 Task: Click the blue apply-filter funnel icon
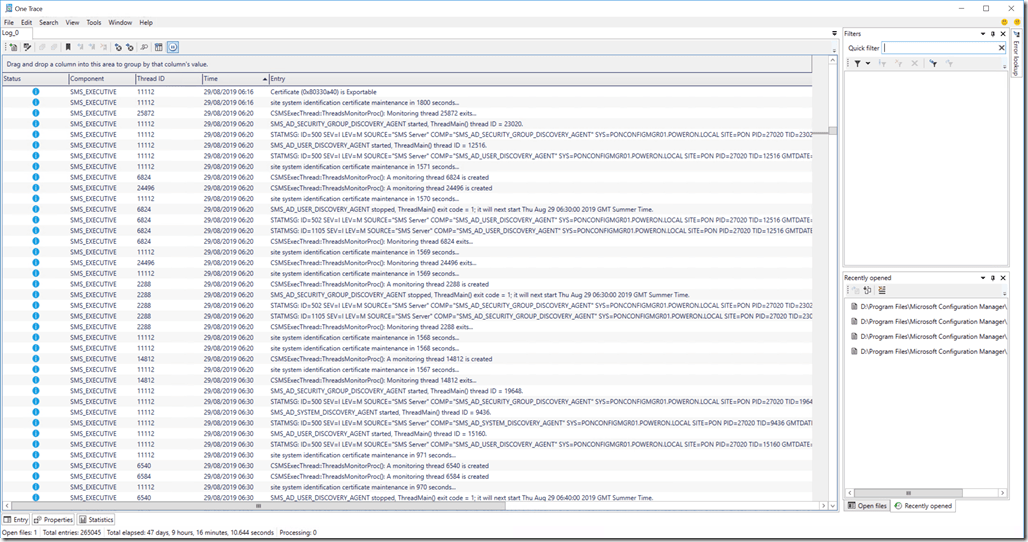coord(933,63)
